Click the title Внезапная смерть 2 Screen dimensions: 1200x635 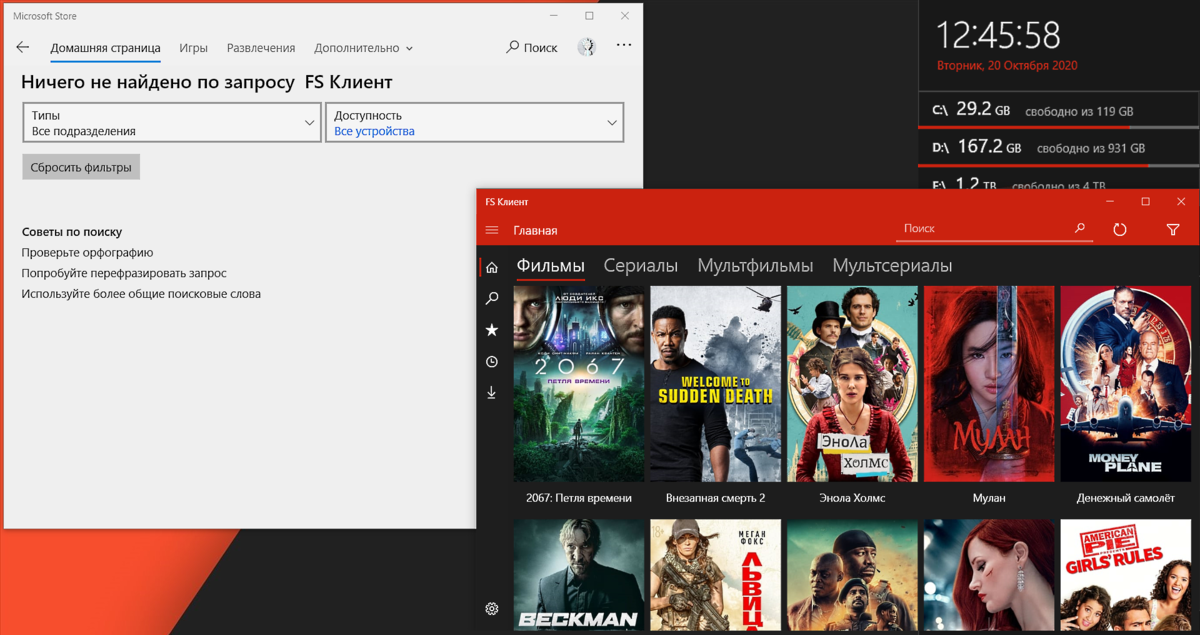point(716,498)
